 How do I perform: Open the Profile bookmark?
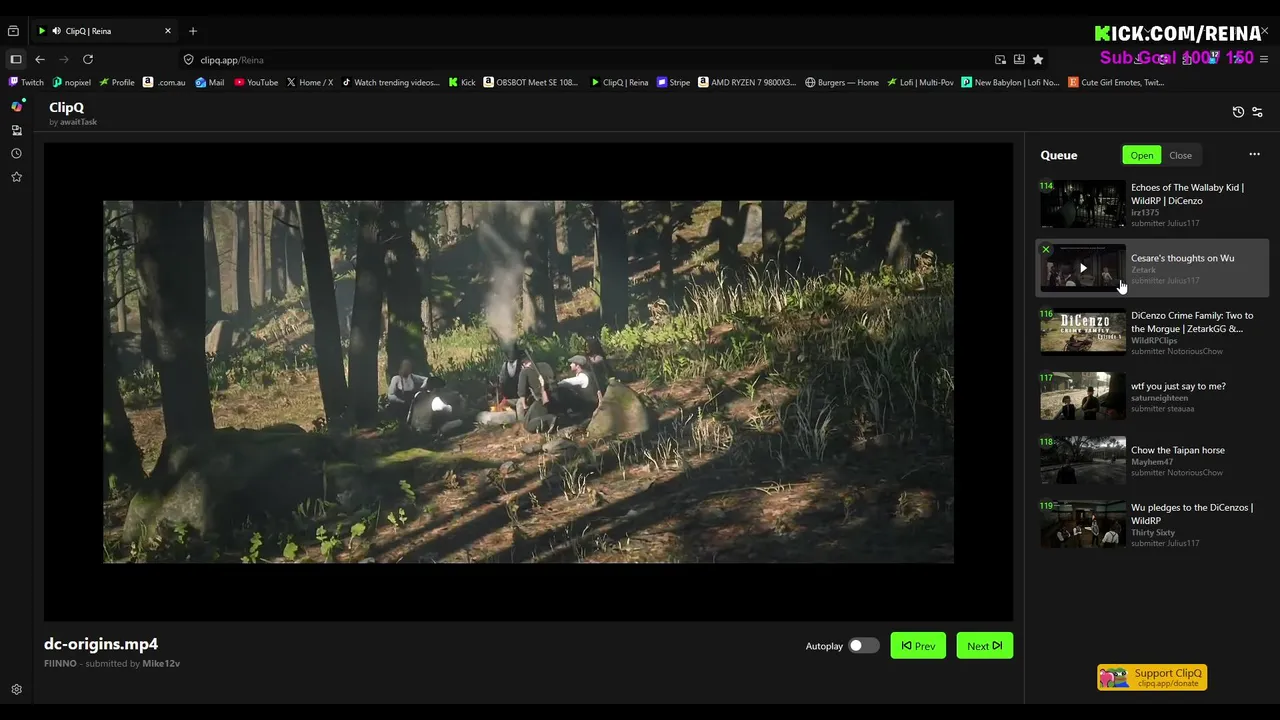tap(117, 82)
